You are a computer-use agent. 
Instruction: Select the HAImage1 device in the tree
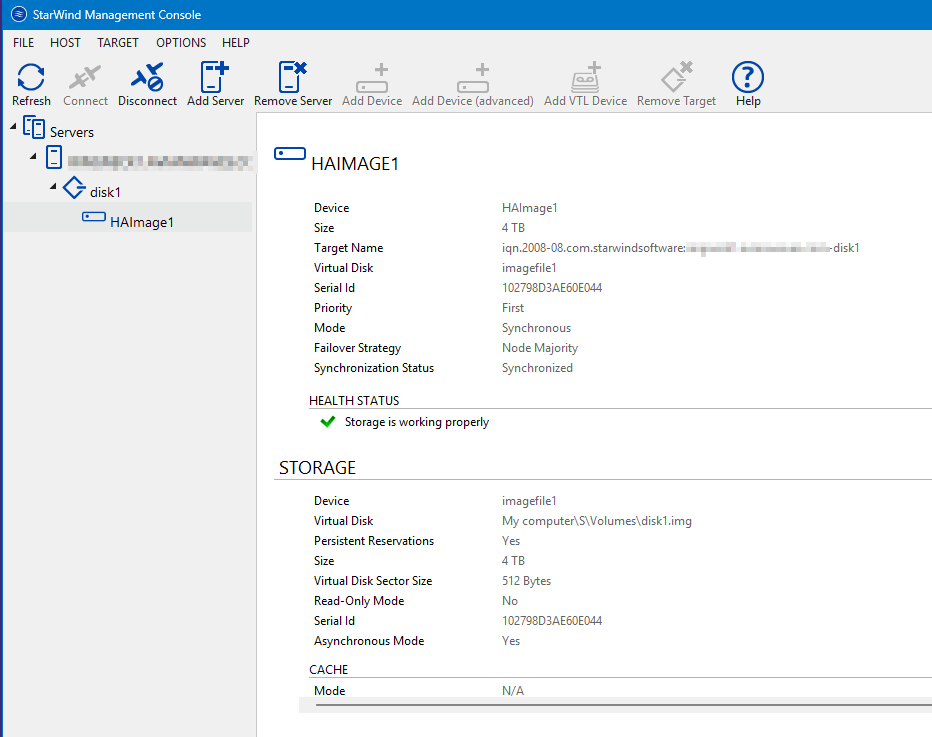click(142, 222)
